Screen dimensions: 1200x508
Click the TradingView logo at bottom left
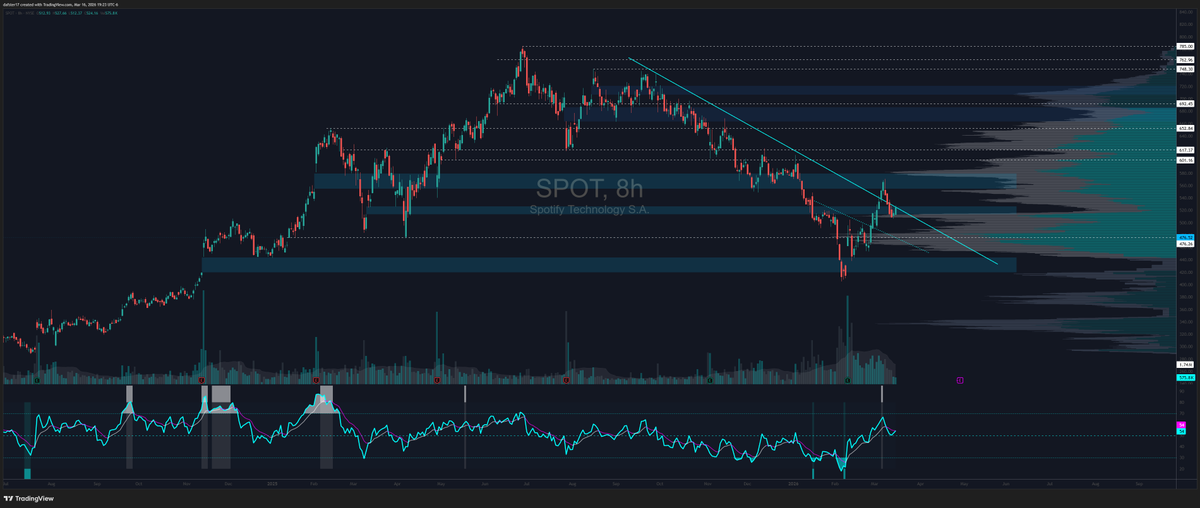(x=27, y=498)
